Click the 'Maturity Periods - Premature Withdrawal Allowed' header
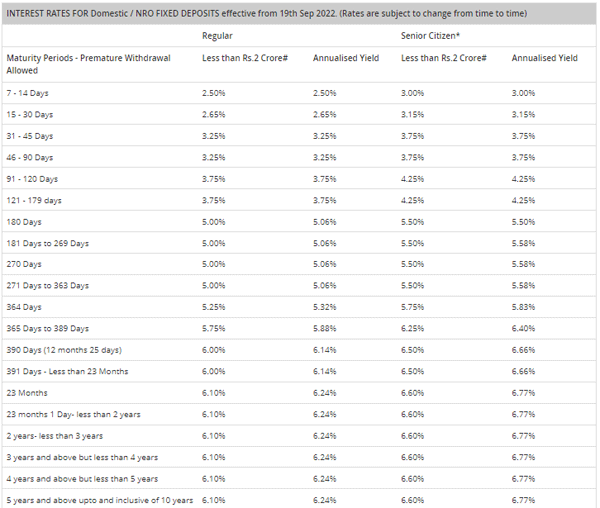Viewport: 600px width, 508px height. click(88, 64)
